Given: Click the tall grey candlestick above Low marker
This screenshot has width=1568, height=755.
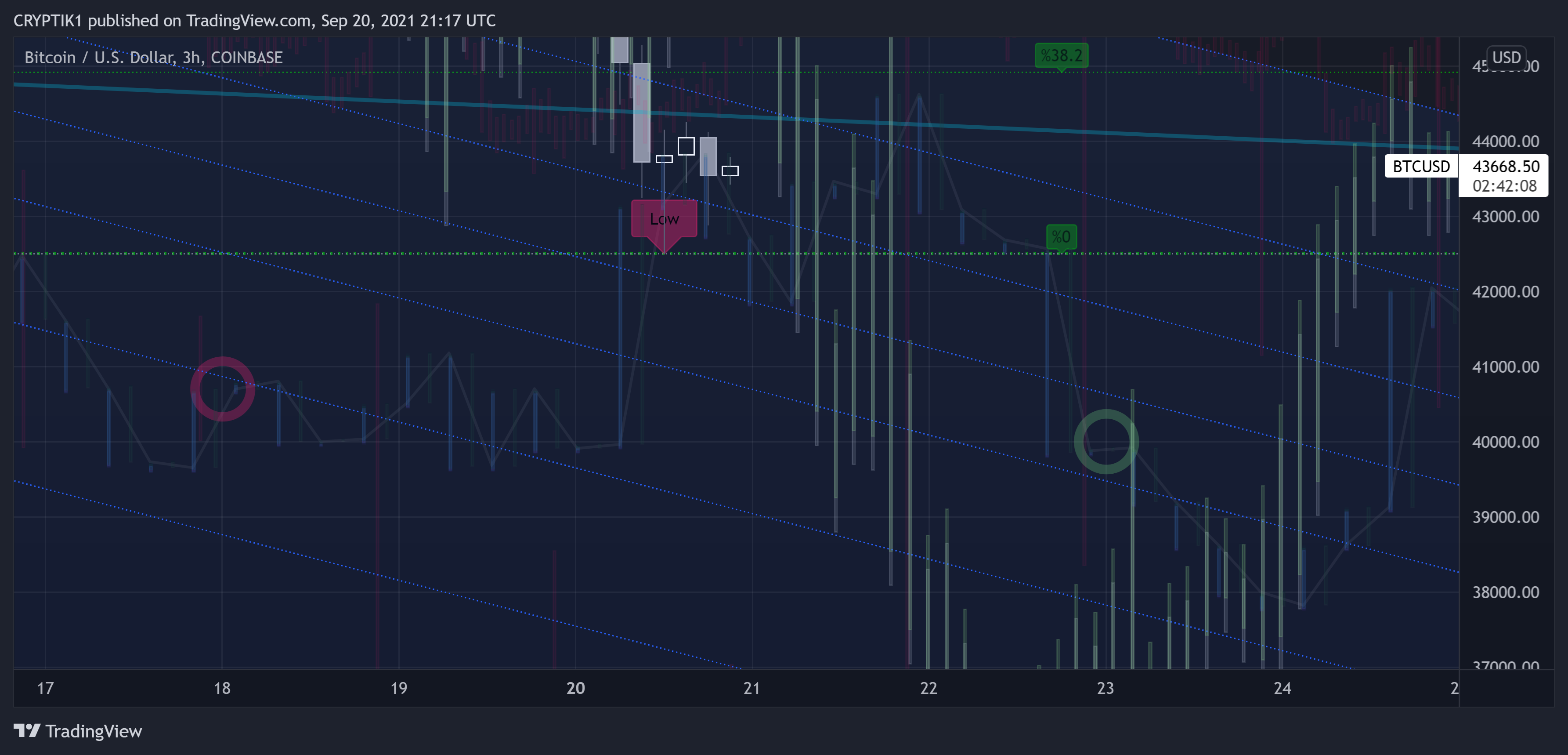Looking at the screenshot, I should pyautogui.click(x=642, y=113).
